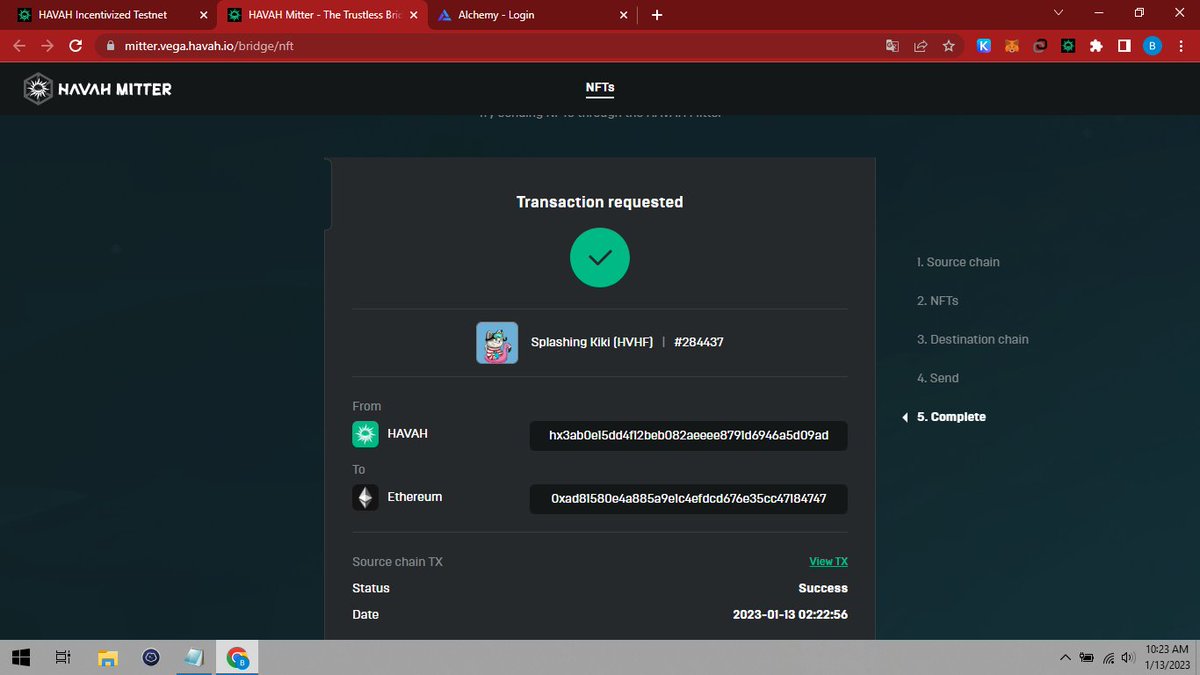Go to step 2. NFTs
This screenshot has height=675, width=1200.
[938, 301]
